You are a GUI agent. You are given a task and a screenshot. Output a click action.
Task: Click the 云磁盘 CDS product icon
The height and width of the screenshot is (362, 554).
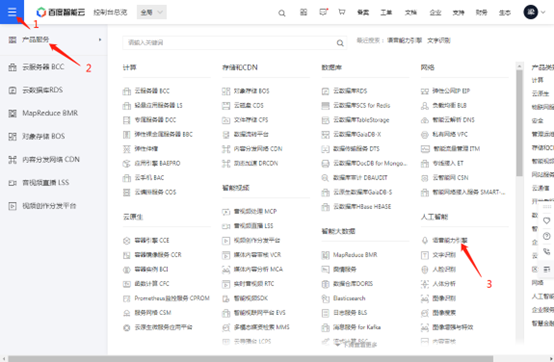(226, 105)
